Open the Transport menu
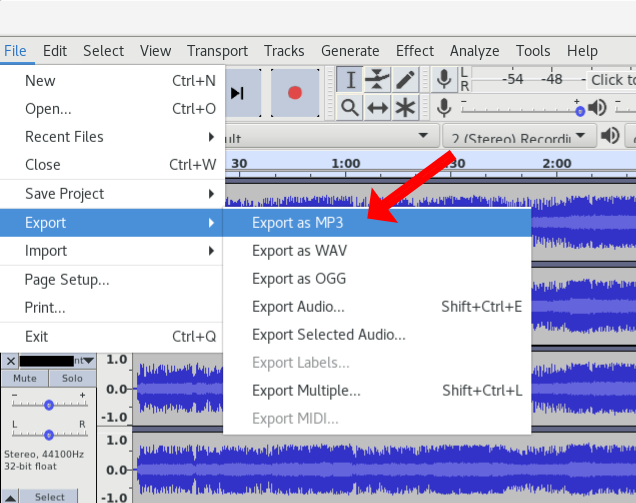This screenshot has height=503, width=636. pos(217,51)
